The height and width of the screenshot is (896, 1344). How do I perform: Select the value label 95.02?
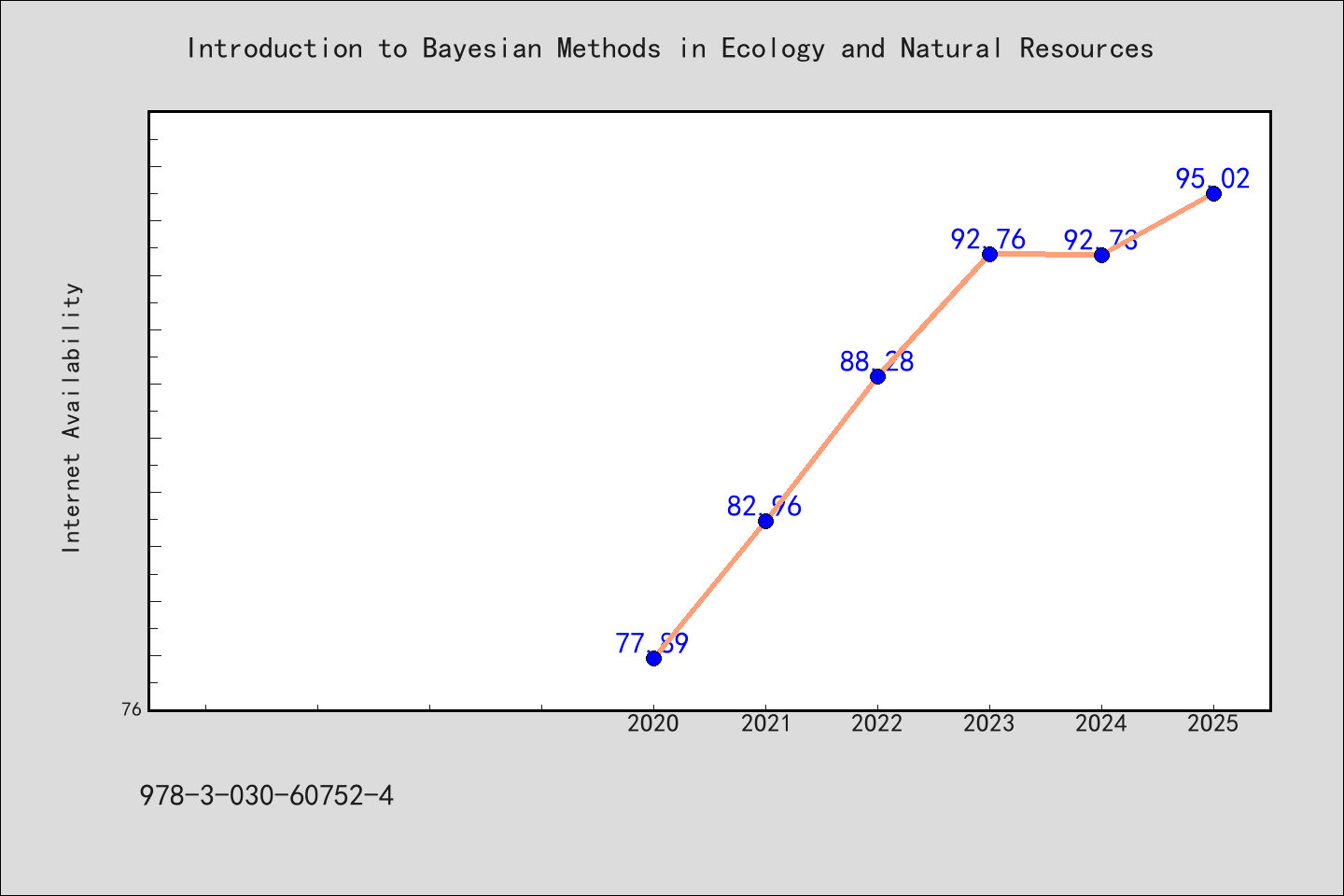[x=1212, y=178]
